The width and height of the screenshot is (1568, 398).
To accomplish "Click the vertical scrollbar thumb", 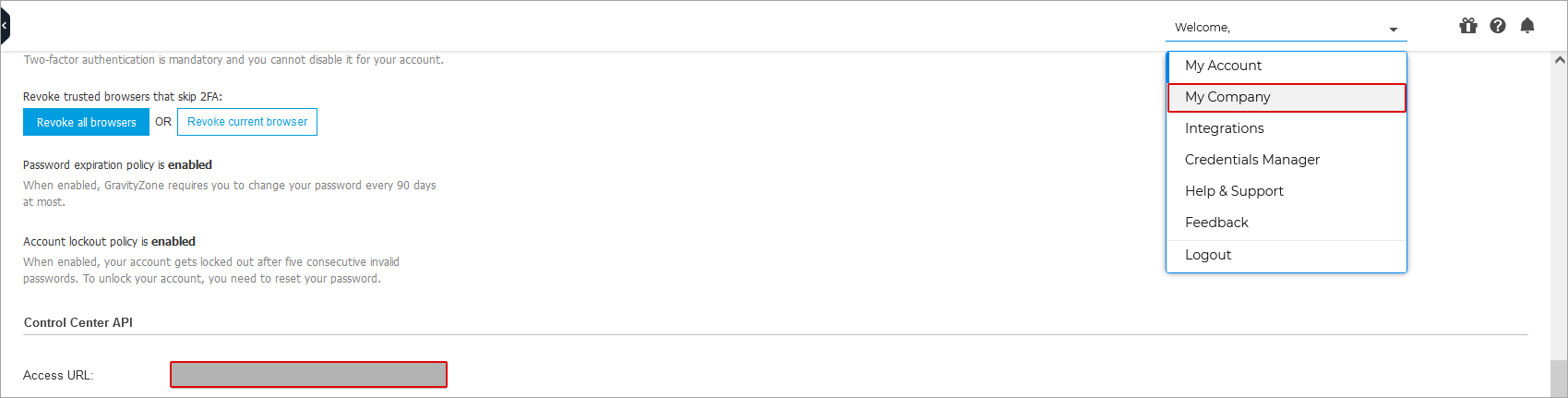I will 1560,379.
